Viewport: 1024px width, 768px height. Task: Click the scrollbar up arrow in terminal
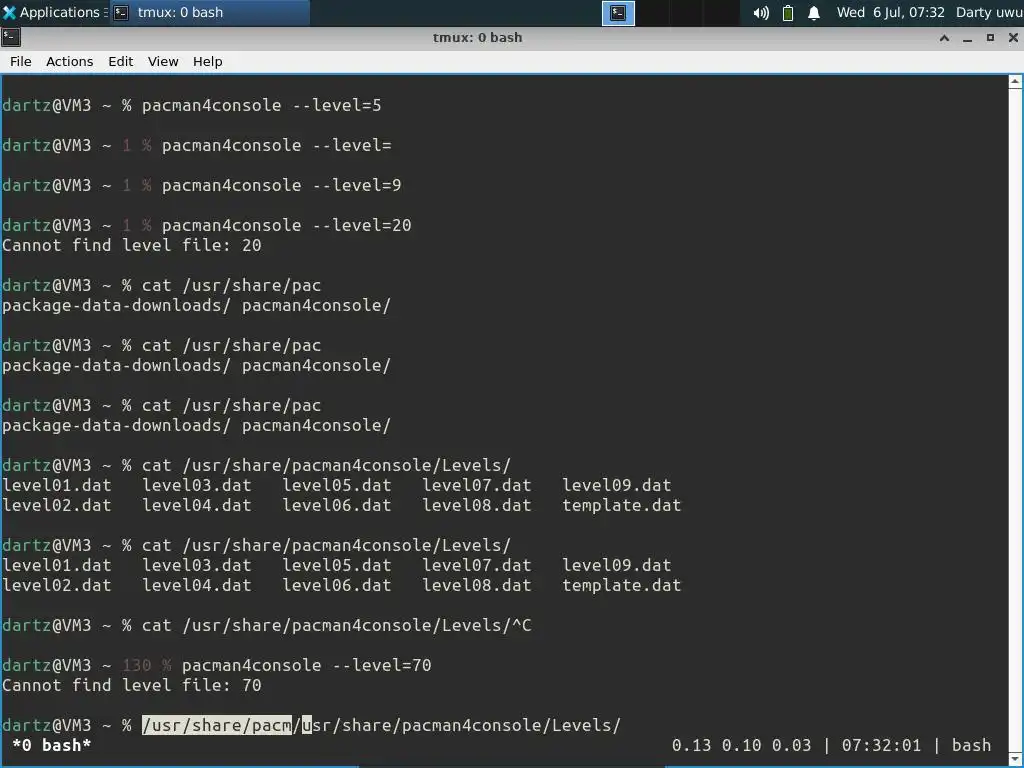point(1015,82)
